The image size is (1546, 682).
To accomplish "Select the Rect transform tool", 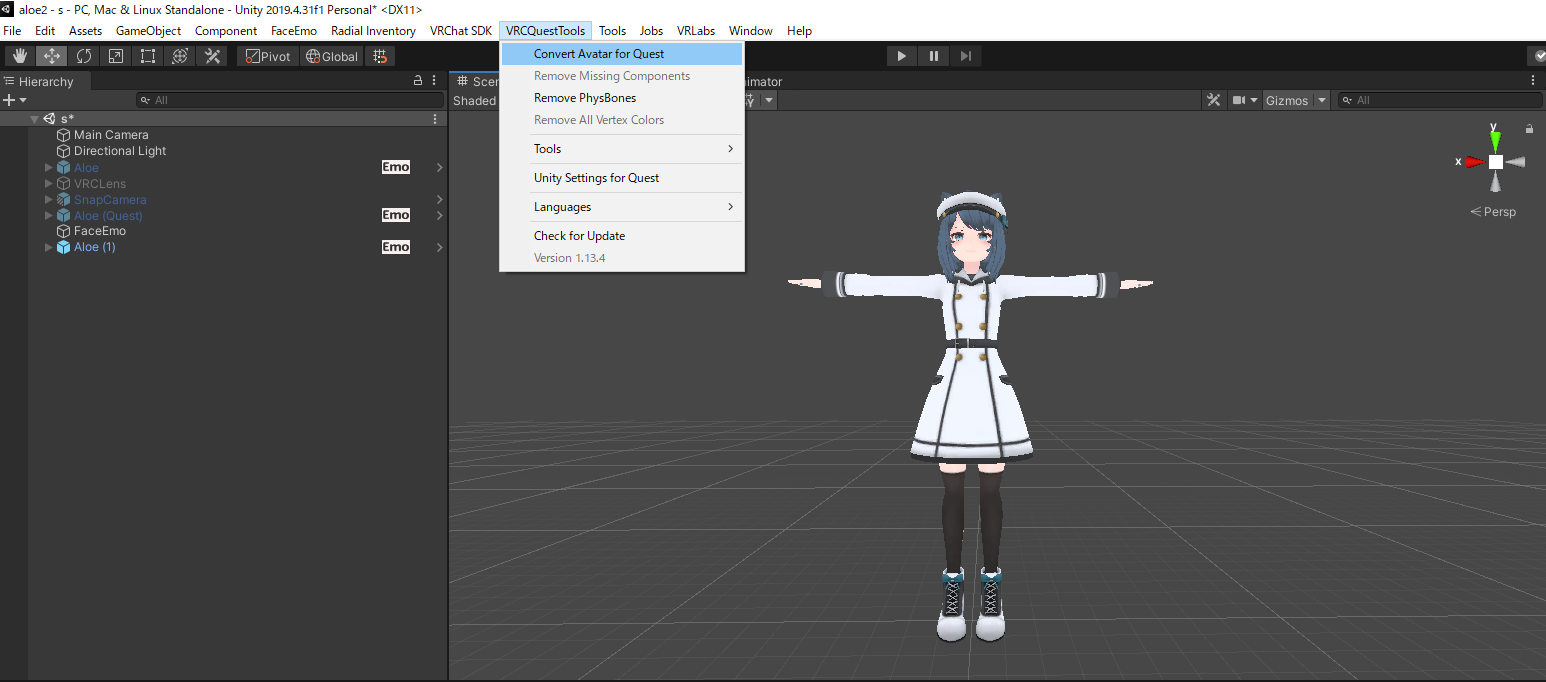I will (x=148, y=56).
